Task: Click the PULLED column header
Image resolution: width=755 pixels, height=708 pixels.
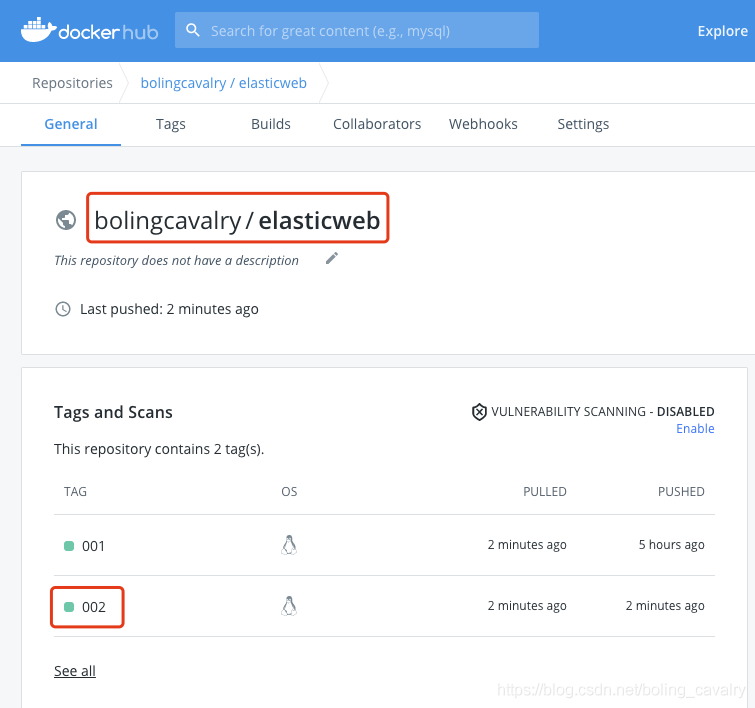Action: tap(545, 491)
